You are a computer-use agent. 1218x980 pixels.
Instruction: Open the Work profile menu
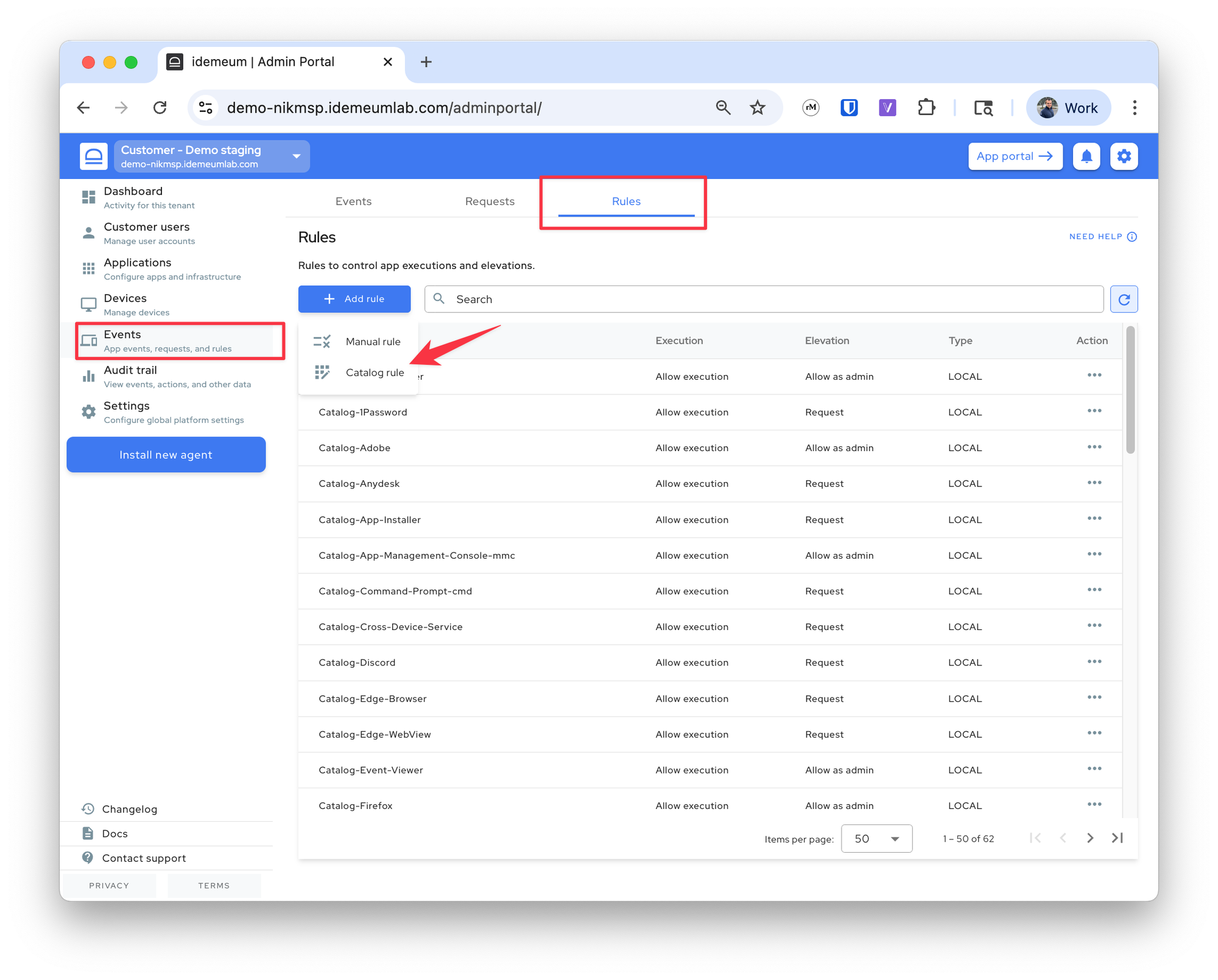(1068, 108)
